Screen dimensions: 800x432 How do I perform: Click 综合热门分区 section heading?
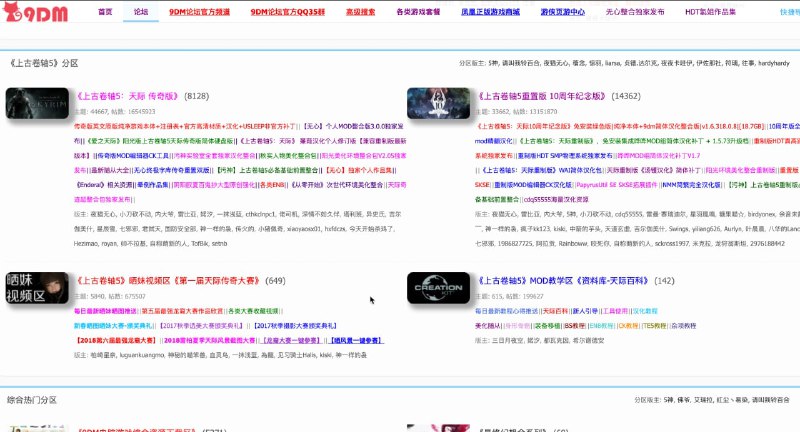point(32,400)
